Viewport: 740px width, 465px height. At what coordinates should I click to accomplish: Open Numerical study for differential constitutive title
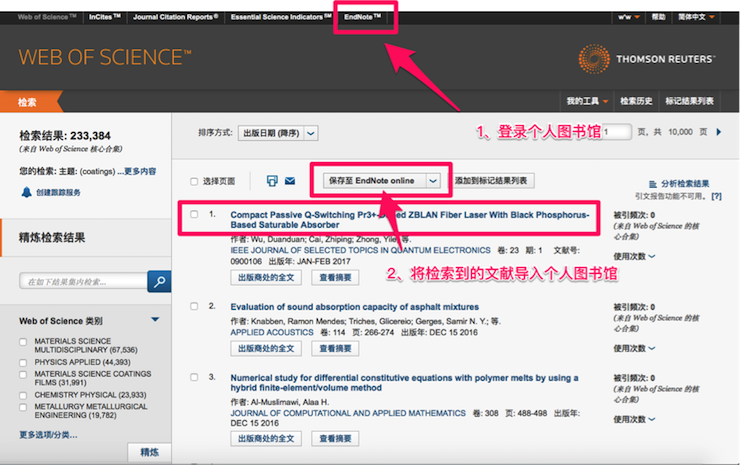pyautogui.click(x=404, y=383)
